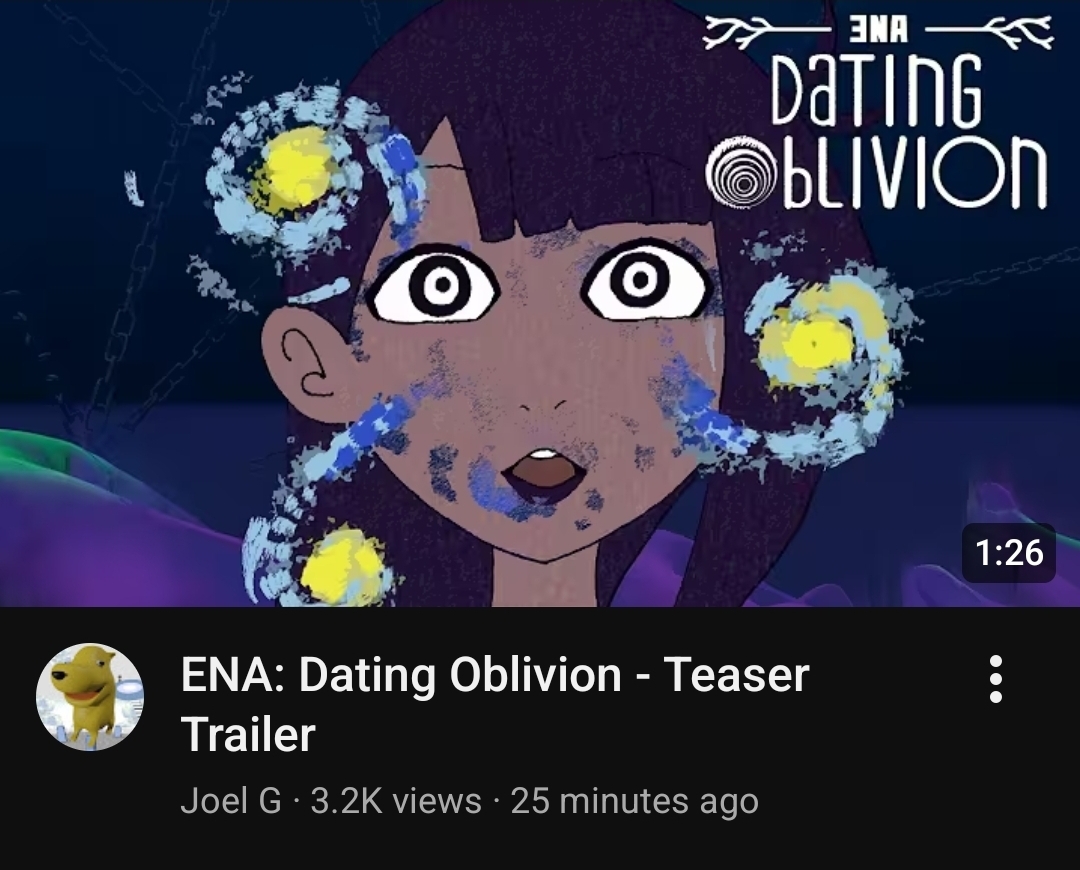Tap the yellow swirl at thumbnail bottom
Image resolution: width=1080 pixels, height=870 pixels.
[x=342, y=566]
